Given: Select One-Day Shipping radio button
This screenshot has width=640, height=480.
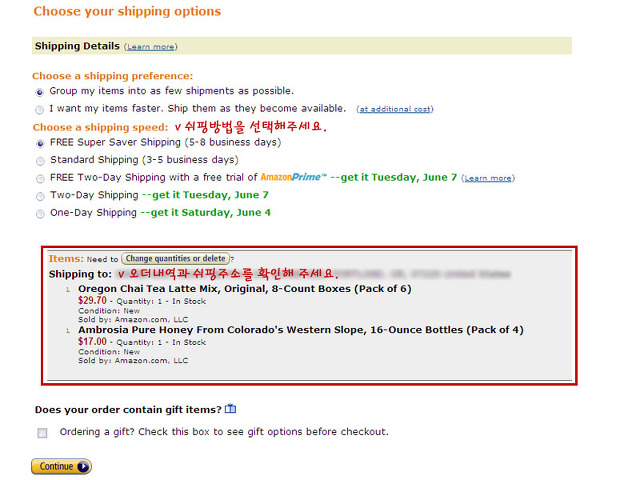Looking at the screenshot, I should (x=40, y=214).
